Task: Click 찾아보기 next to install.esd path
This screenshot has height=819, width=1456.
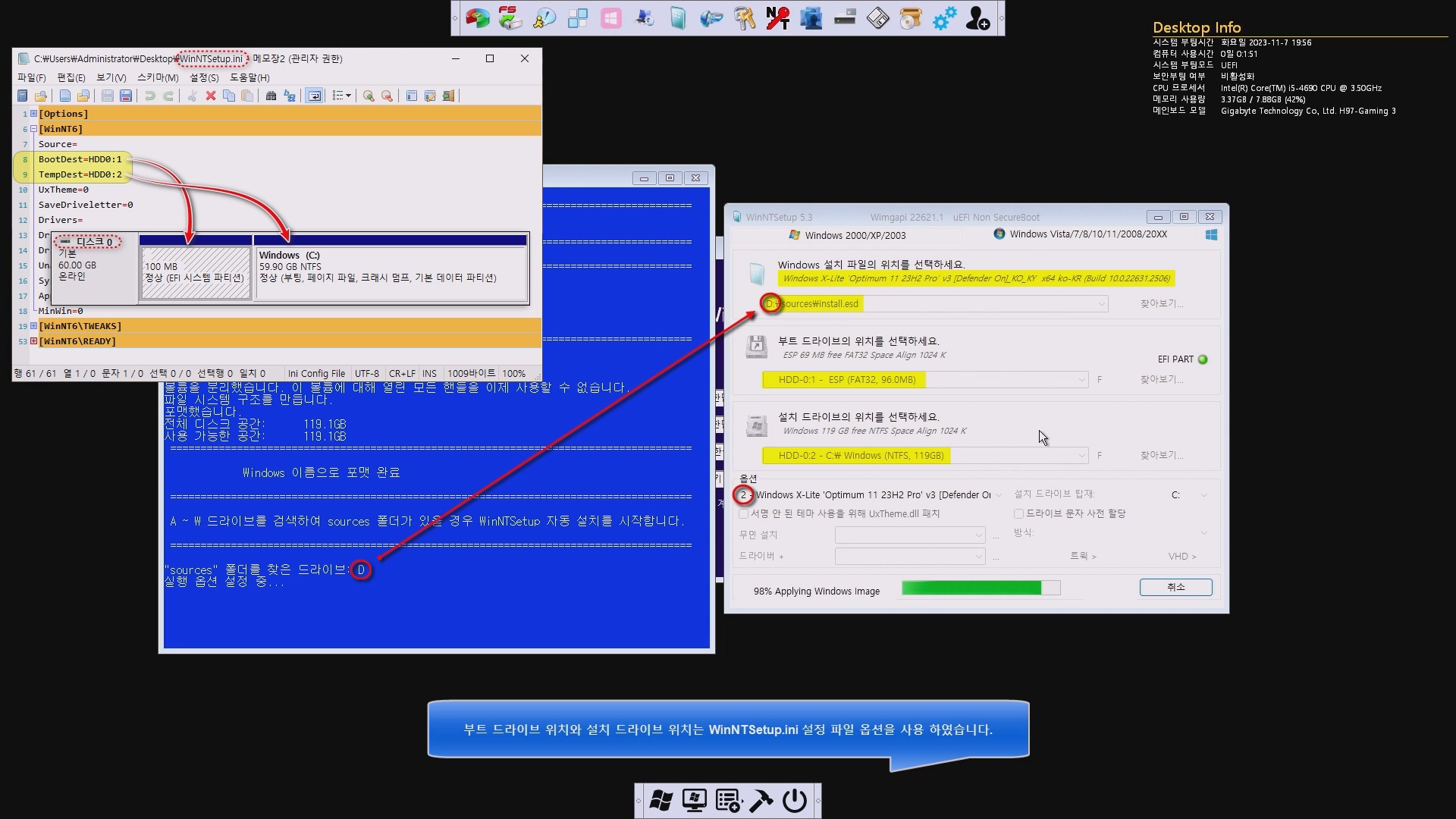Action: [x=1161, y=303]
